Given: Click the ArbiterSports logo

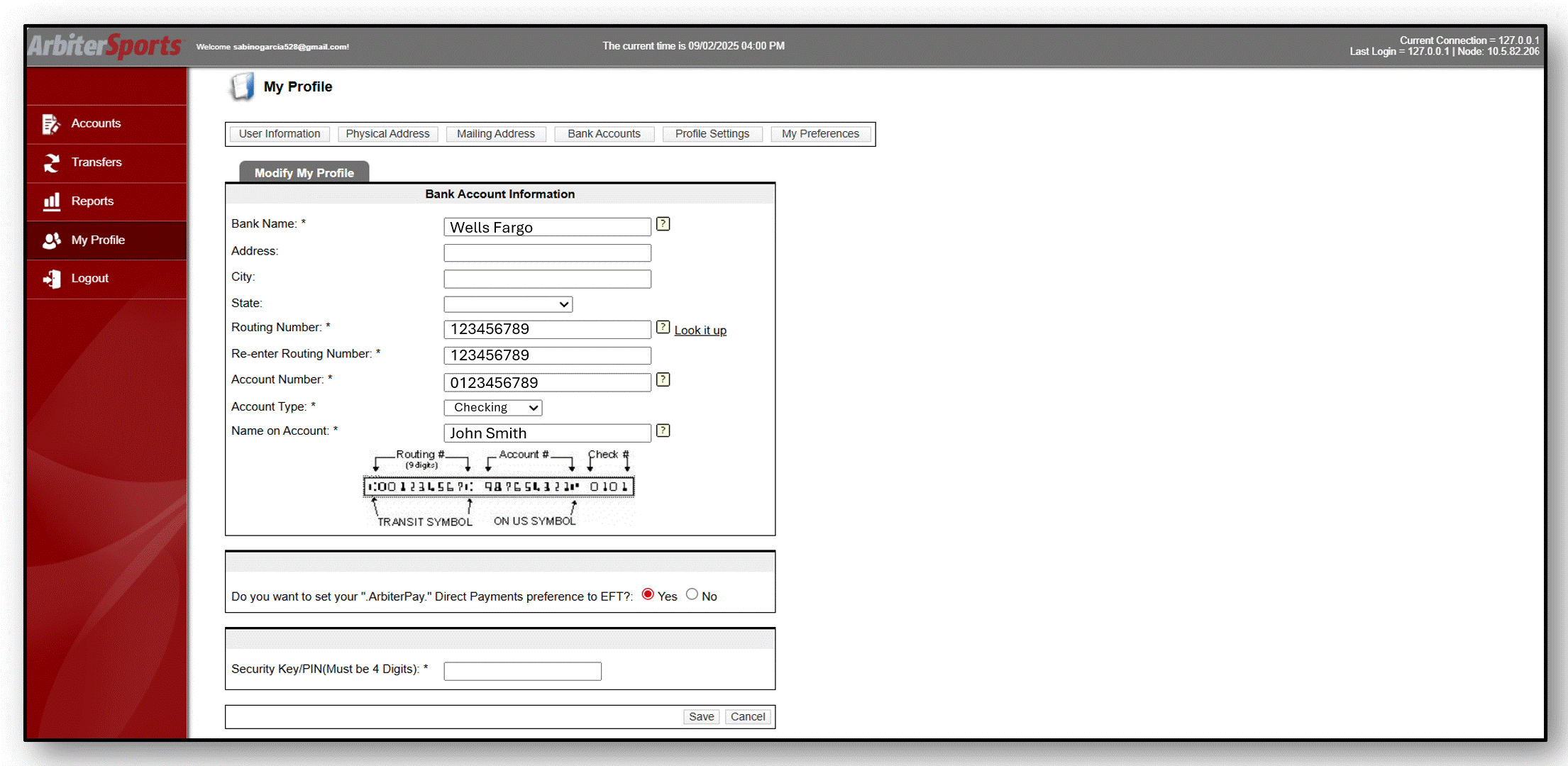Looking at the screenshot, I should (105, 46).
